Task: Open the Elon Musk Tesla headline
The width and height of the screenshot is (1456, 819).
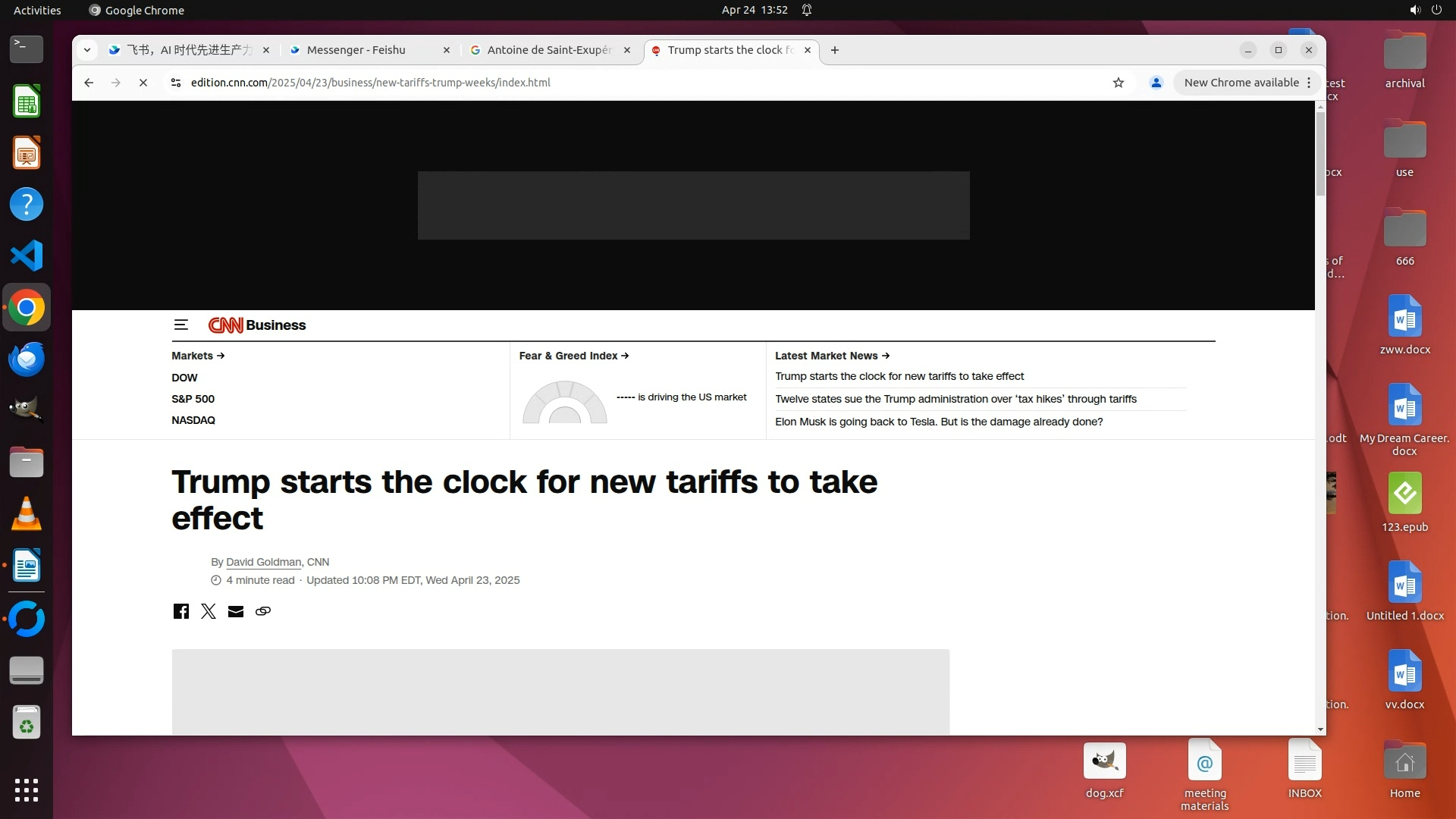Action: coord(939,422)
